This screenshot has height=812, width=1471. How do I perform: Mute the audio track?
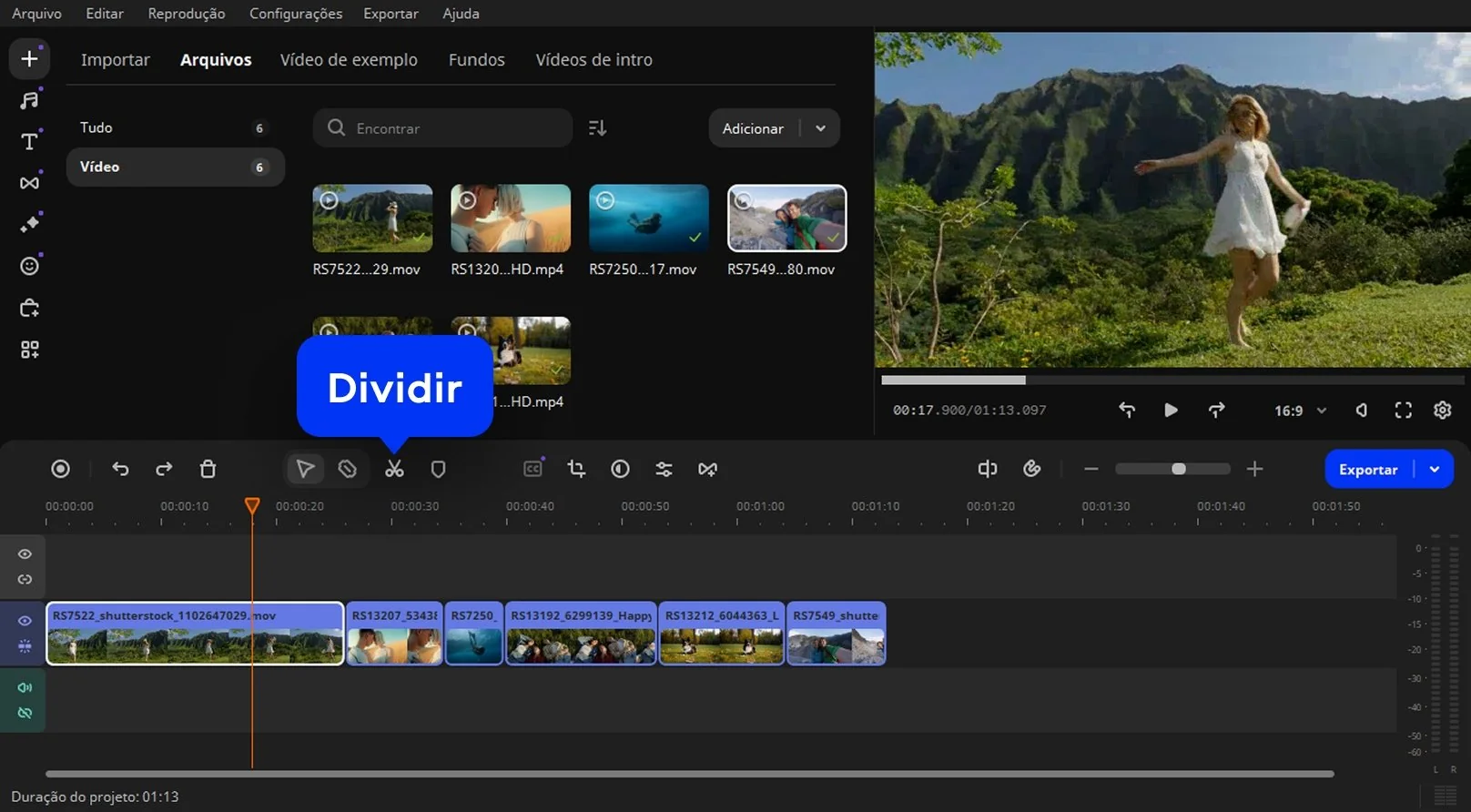click(25, 687)
